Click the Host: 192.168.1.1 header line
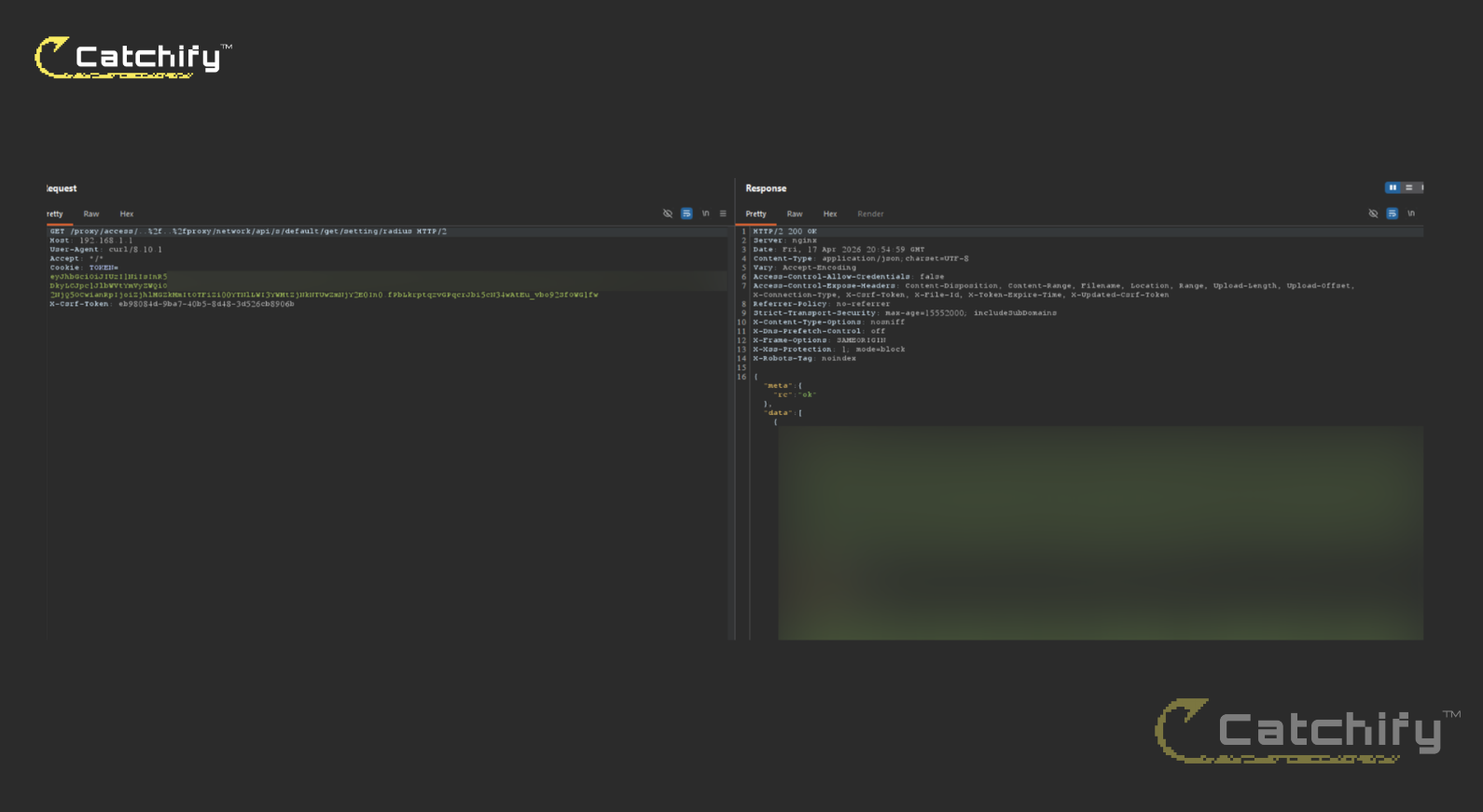This screenshot has width=1483, height=812. point(91,241)
